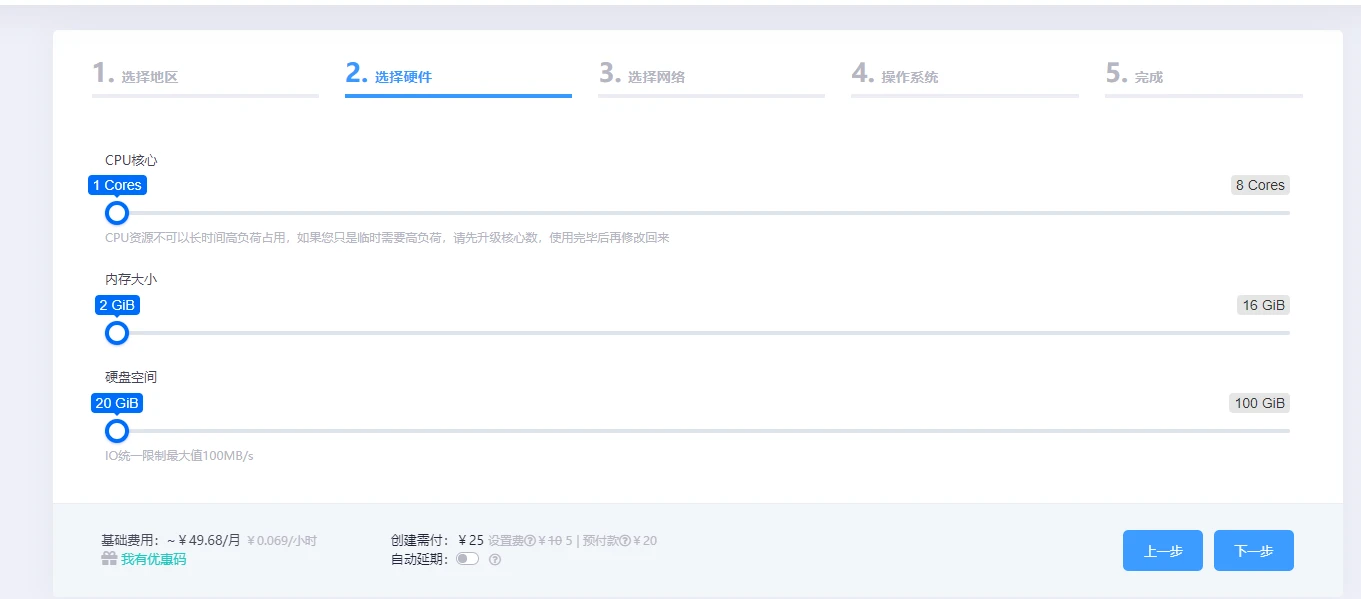Click the middle of the CPU核心 slider track
The width and height of the screenshot is (1361, 599).
point(703,213)
